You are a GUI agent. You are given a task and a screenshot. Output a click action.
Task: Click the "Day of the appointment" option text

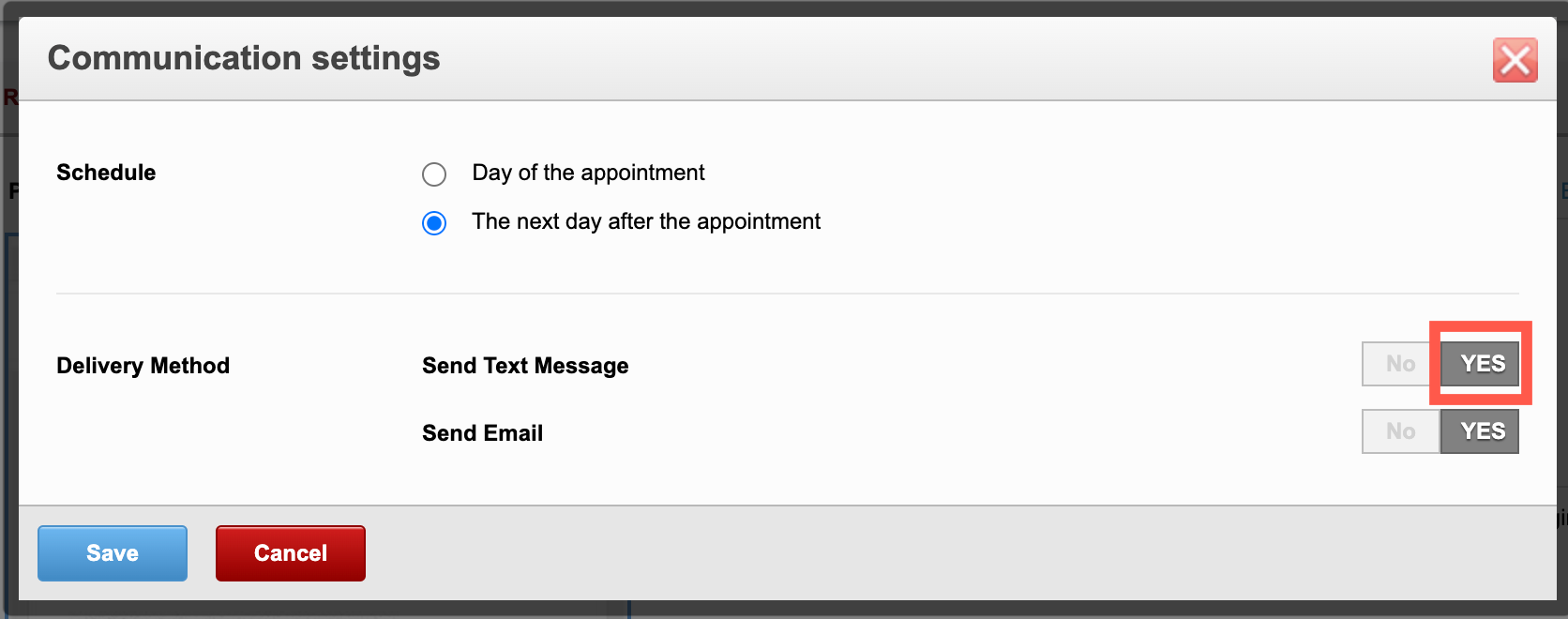pyautogui.click(x=588, y=173)
